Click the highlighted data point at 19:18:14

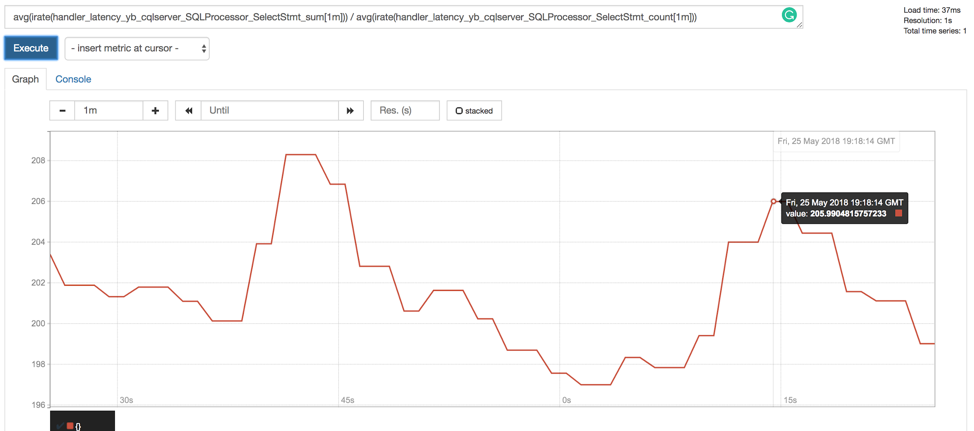(x=773, y=202)
